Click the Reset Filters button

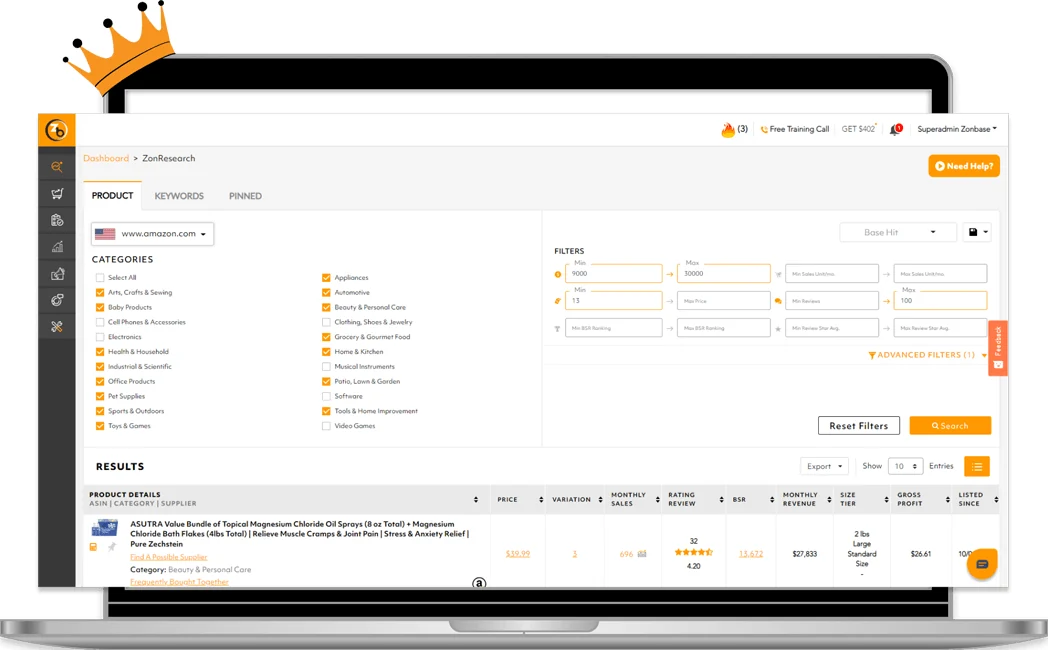point(859,426)
